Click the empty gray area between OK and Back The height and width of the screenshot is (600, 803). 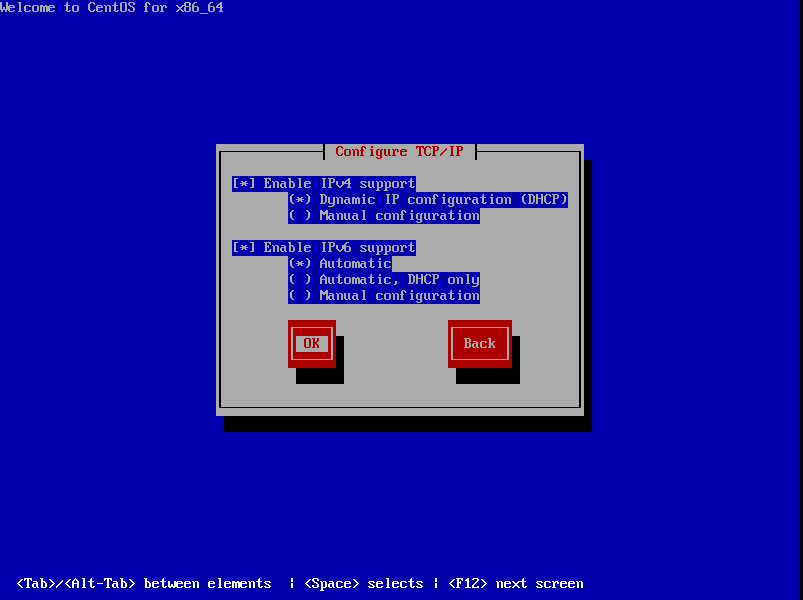pos(395,345)
